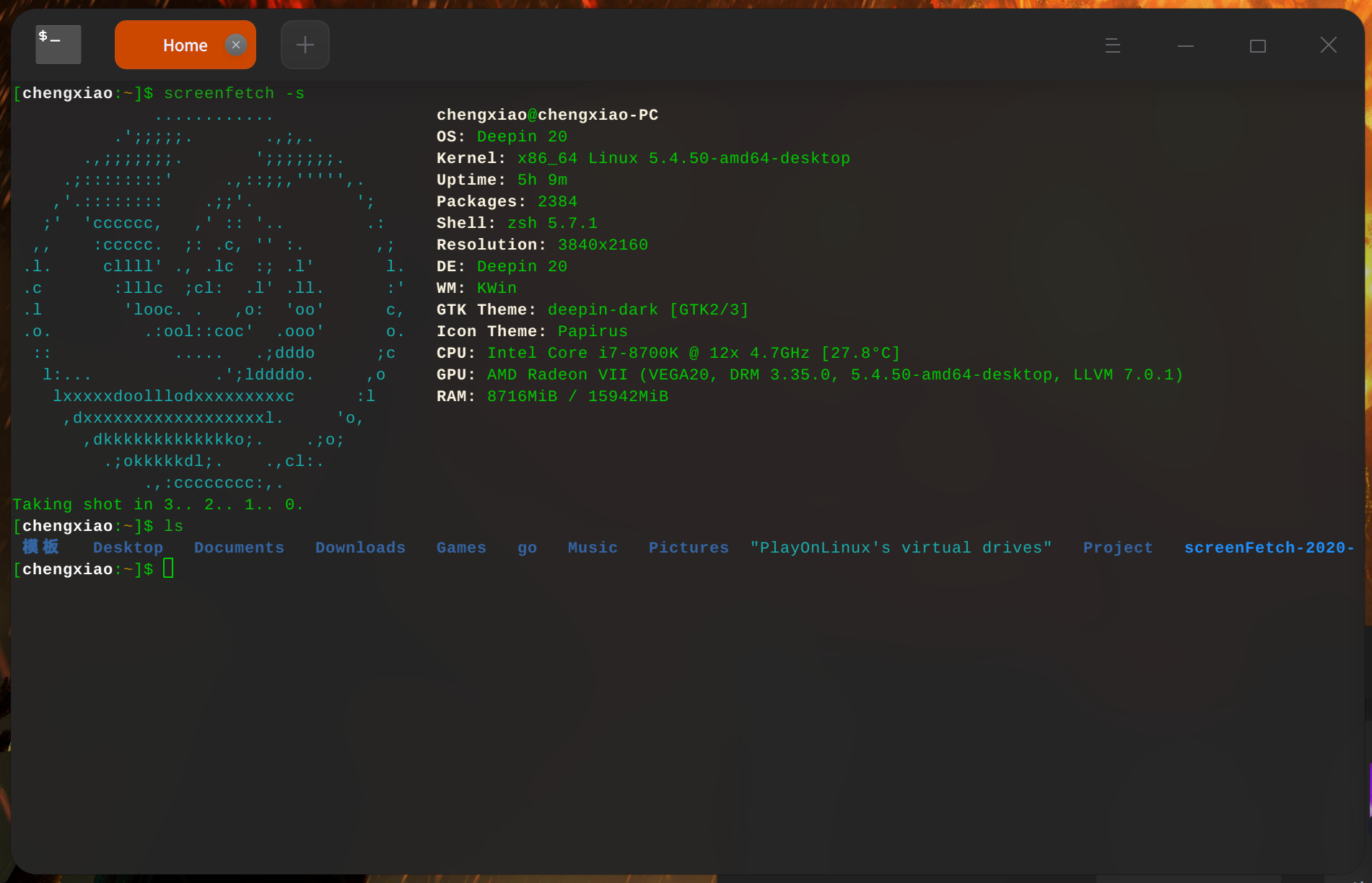Click the 'screenfetch -s' command text
The height and width of the screenshot is (883, 1372).
[234, 93]
